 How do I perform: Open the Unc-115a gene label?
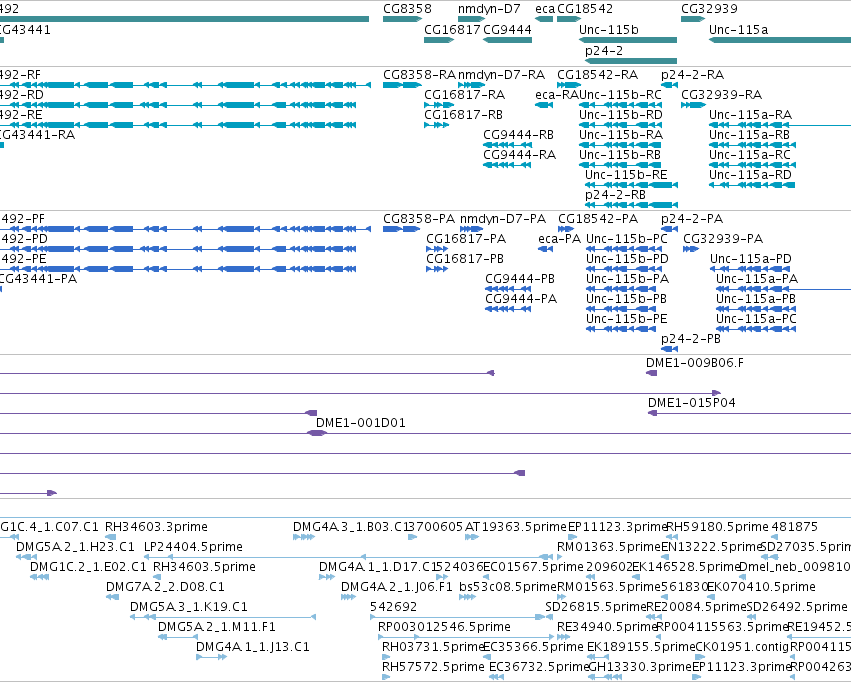[x=738, y=29]
